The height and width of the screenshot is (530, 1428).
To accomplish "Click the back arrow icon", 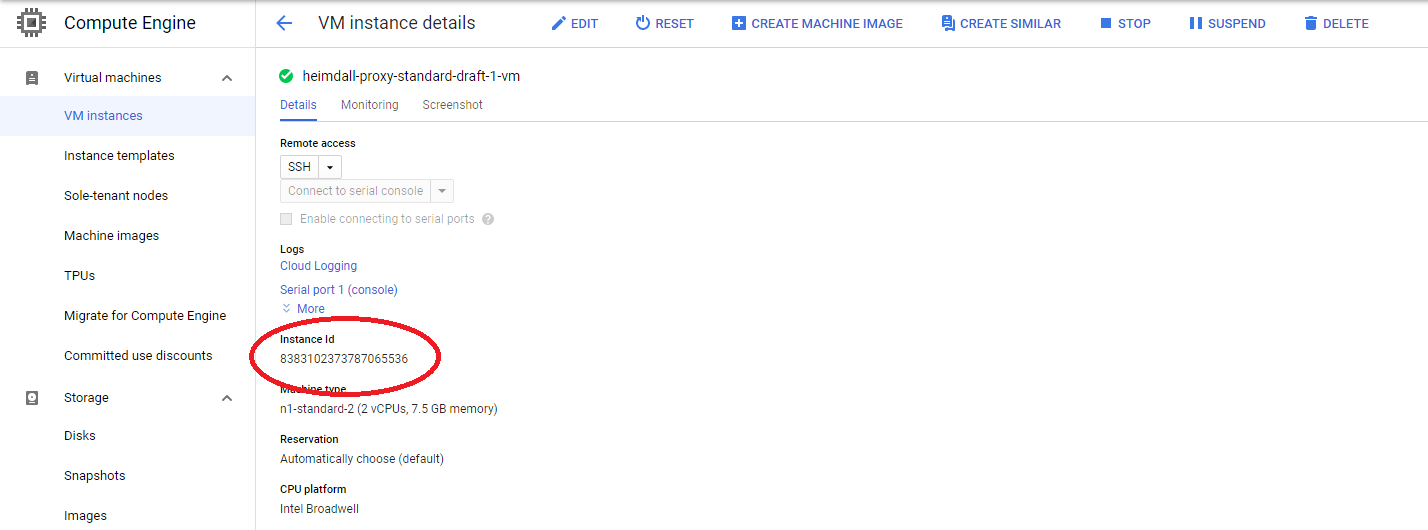I will (x=284, y=23).
